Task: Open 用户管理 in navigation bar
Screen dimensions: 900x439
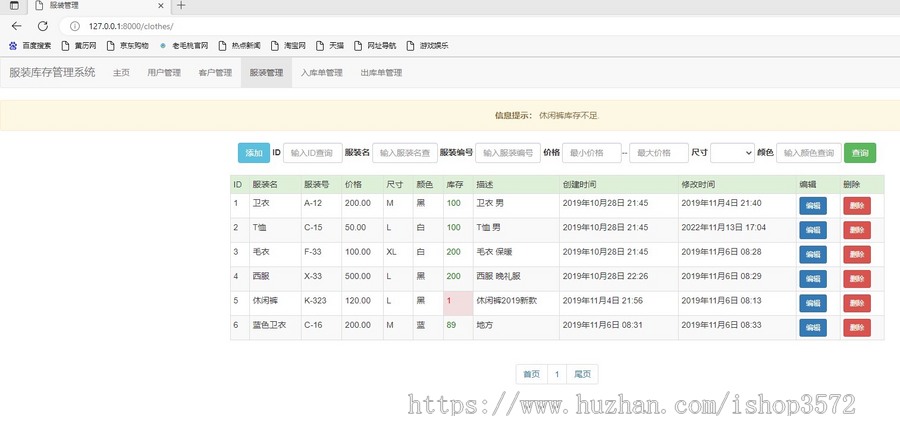Action: coord(164,73)
